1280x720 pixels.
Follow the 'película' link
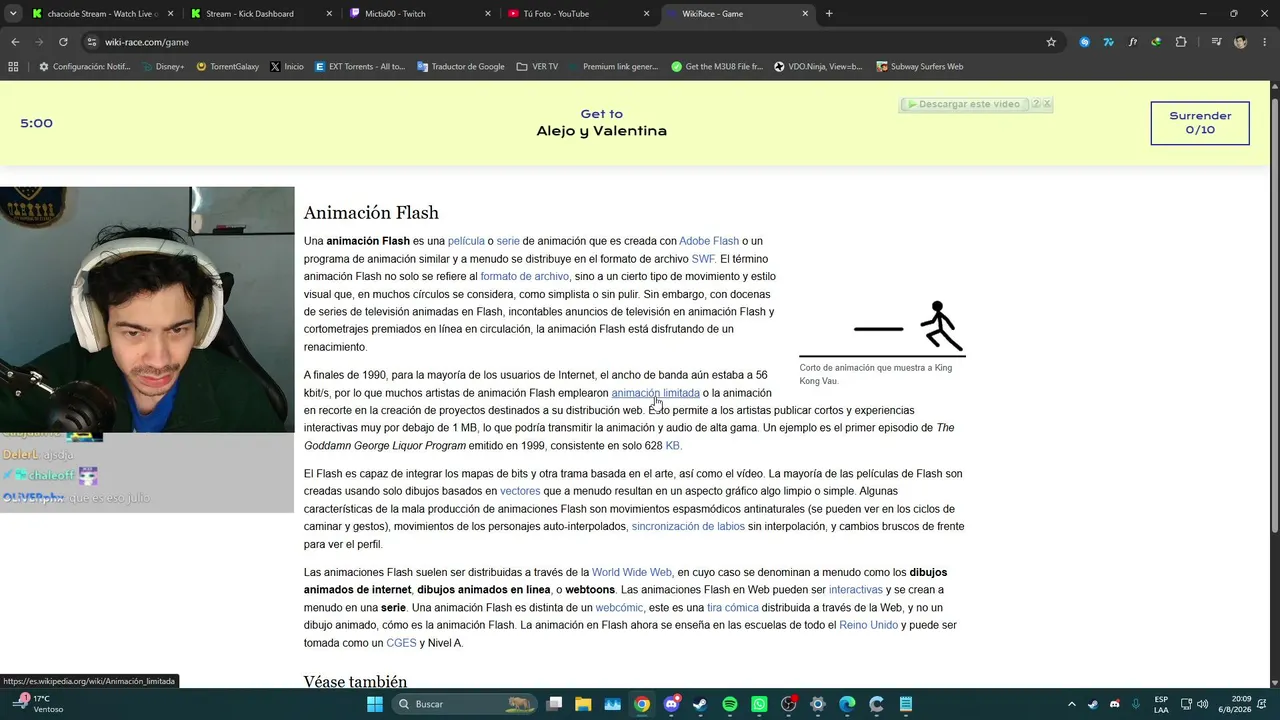[466, 241]
